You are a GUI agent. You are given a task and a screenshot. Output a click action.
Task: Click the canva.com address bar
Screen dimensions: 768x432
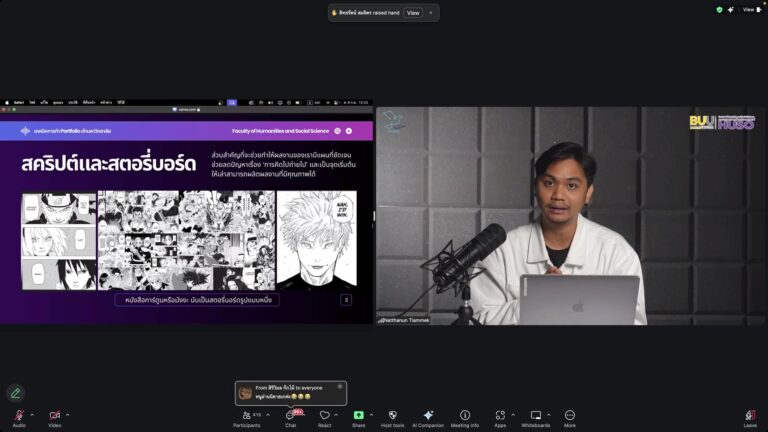coord(187,110)
